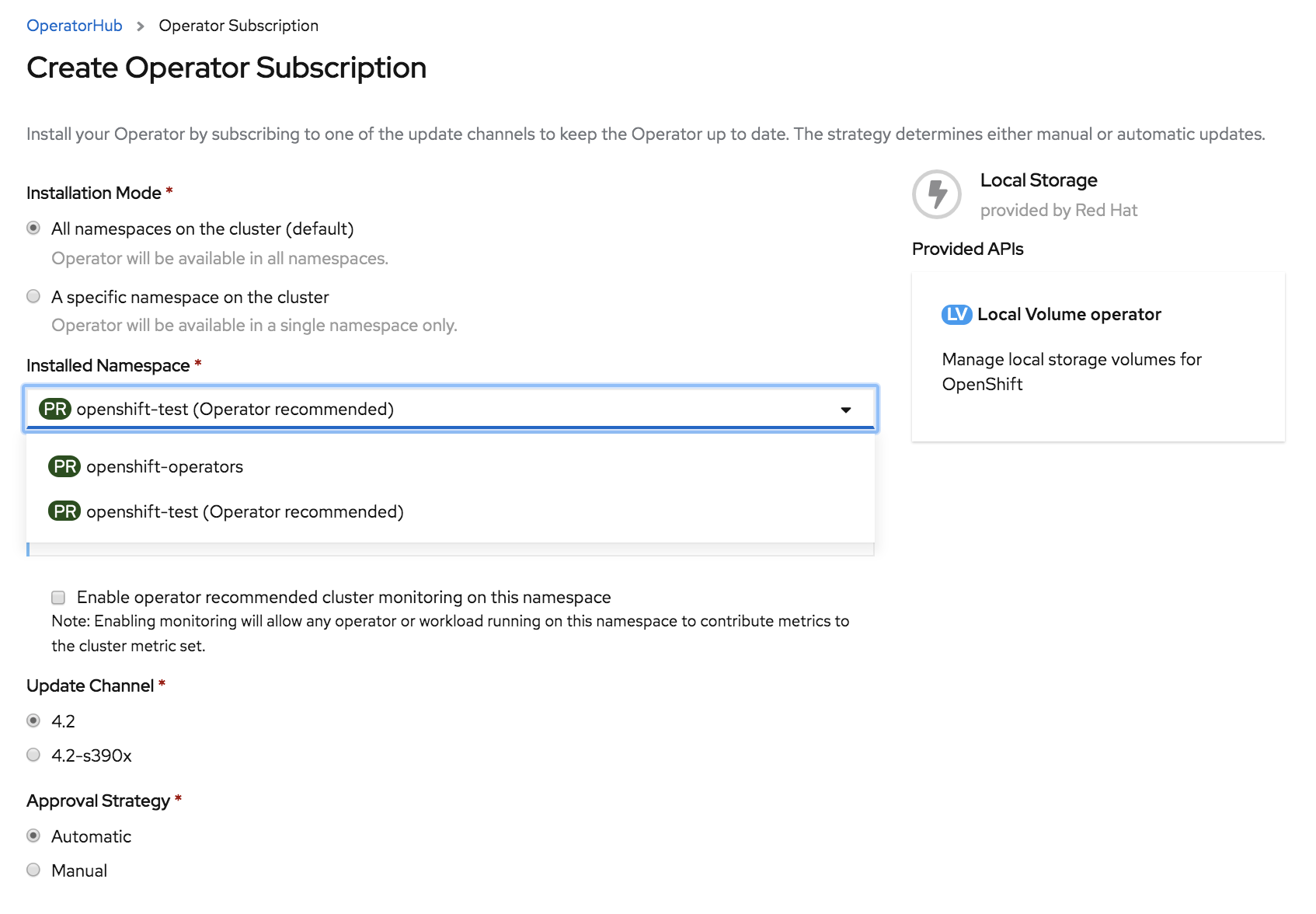Click the LV badge icon

(x=957, y=314)
